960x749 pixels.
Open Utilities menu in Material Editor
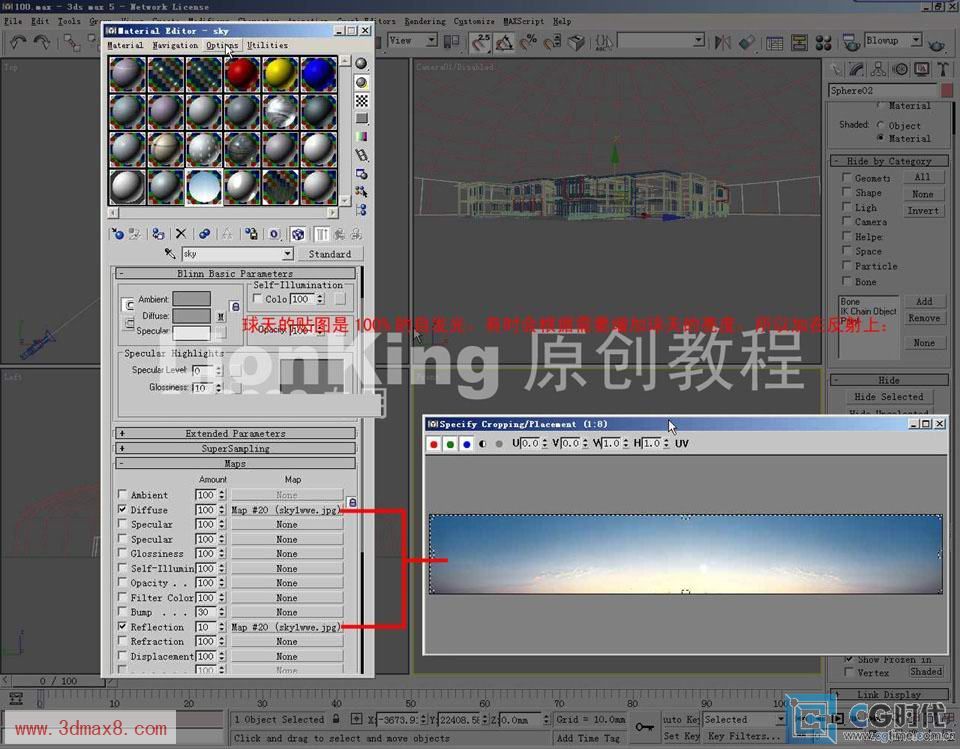pos(267,45)
